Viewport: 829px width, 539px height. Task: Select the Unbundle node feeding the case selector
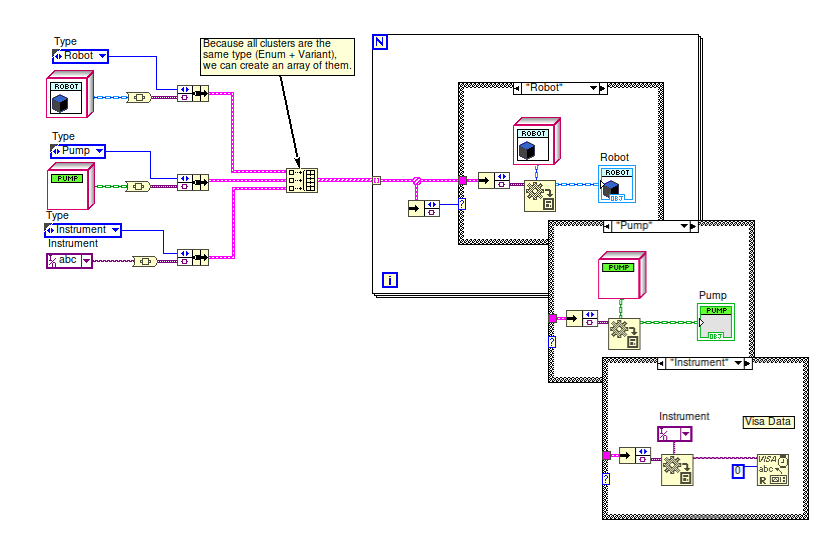(x=424, y=208)
